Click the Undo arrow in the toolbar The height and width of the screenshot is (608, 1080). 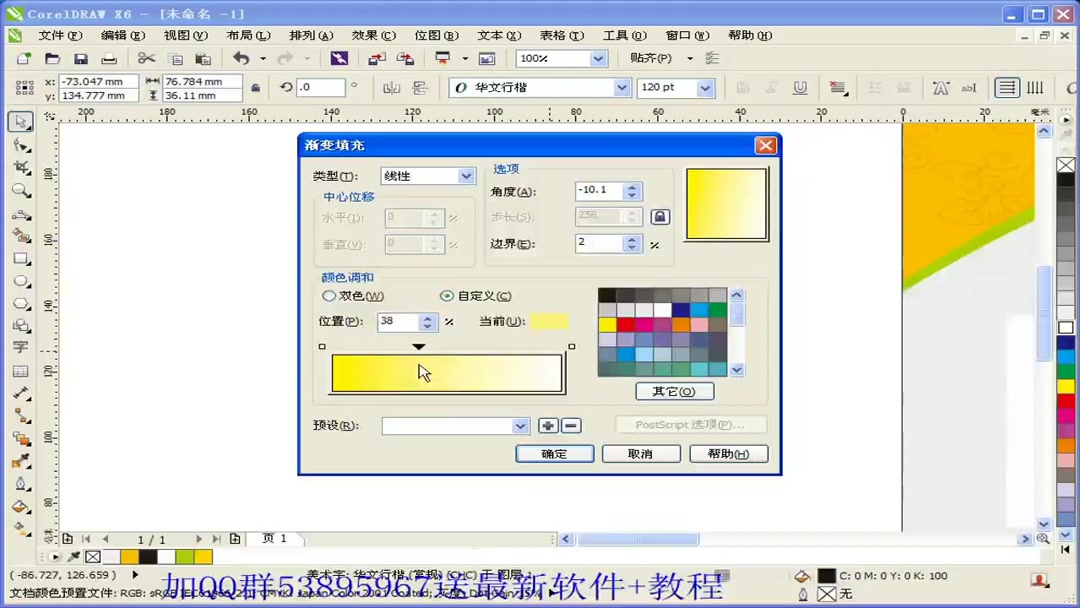click(x=240, y=58)
